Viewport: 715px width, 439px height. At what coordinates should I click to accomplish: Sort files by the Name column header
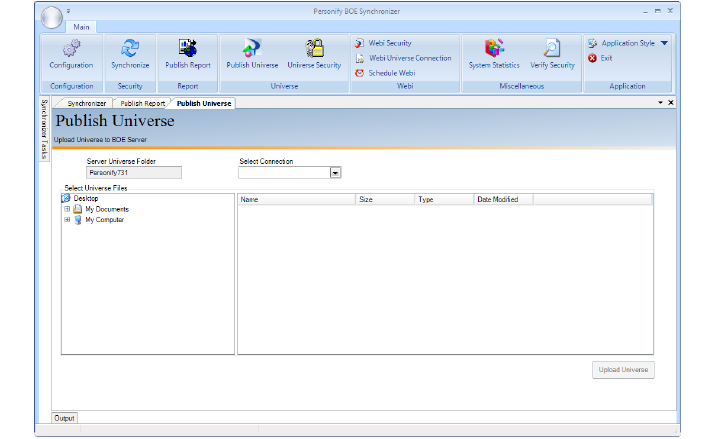tap(296, 200)
